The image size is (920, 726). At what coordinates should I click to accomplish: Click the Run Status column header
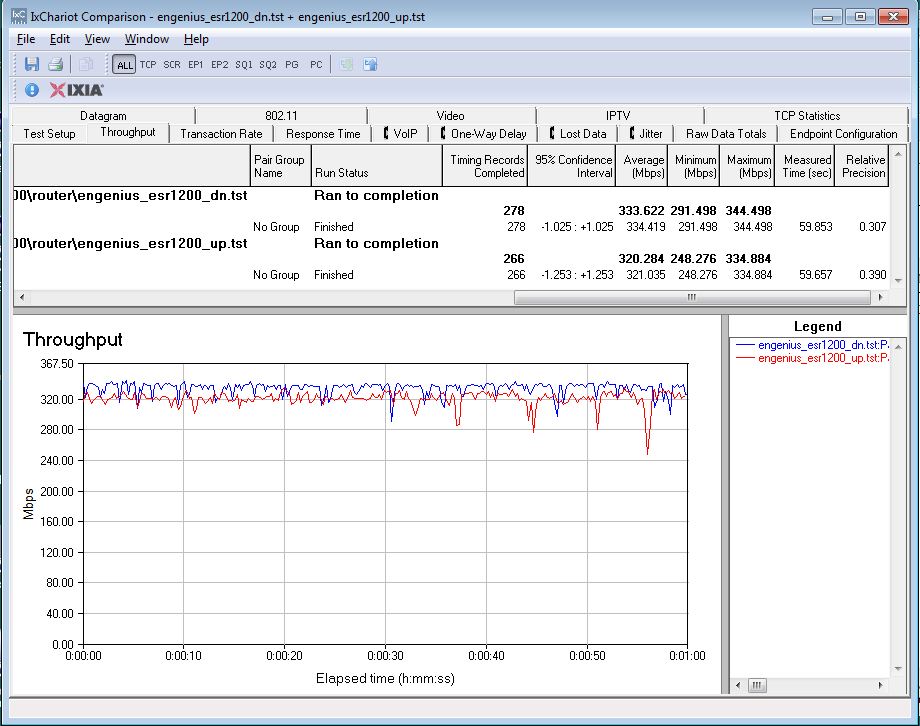[x=377, y=166]
